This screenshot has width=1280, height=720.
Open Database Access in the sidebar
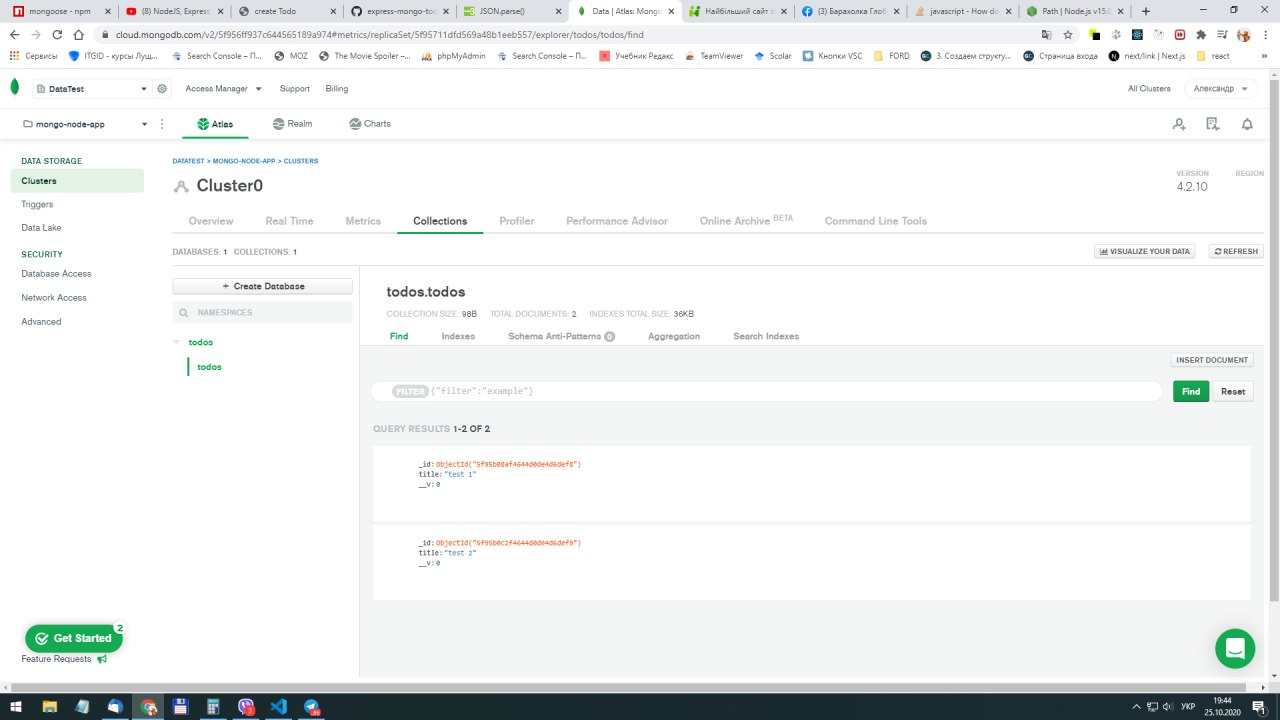[x=56, y=274]
